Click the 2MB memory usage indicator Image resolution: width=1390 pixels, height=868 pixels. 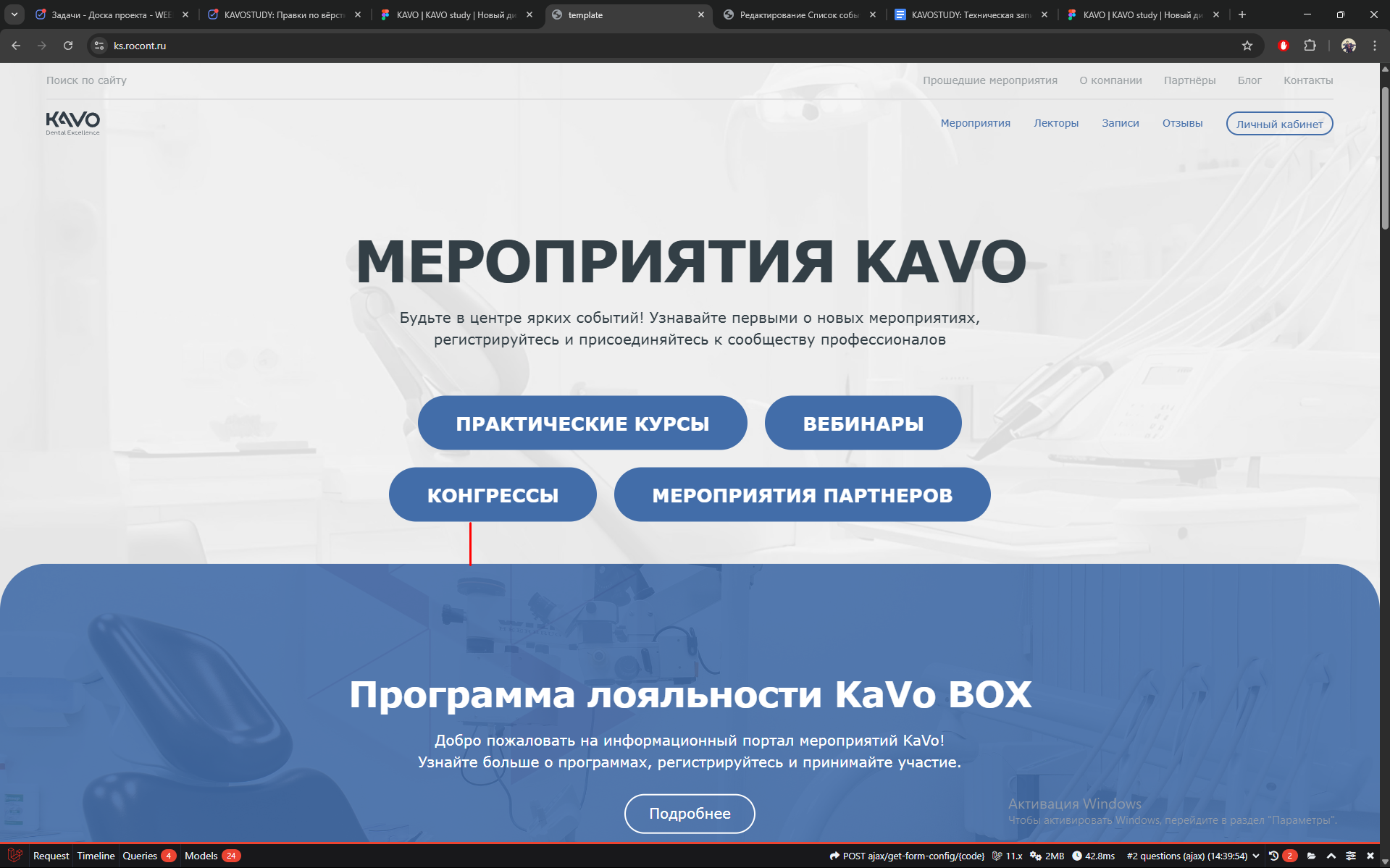[1047, 856]
